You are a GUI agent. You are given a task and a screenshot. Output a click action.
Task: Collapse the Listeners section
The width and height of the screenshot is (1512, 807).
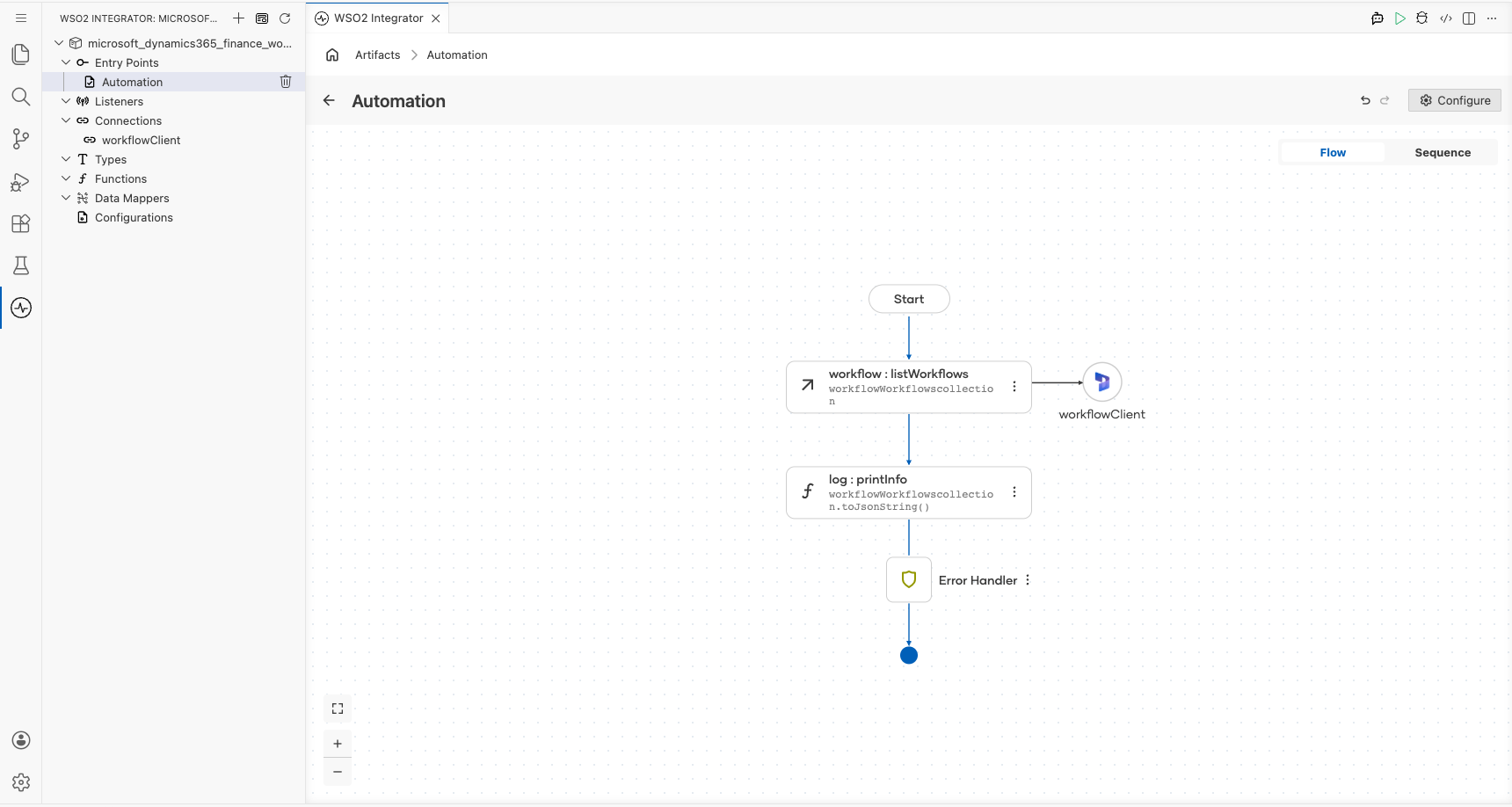click(66, 101)
